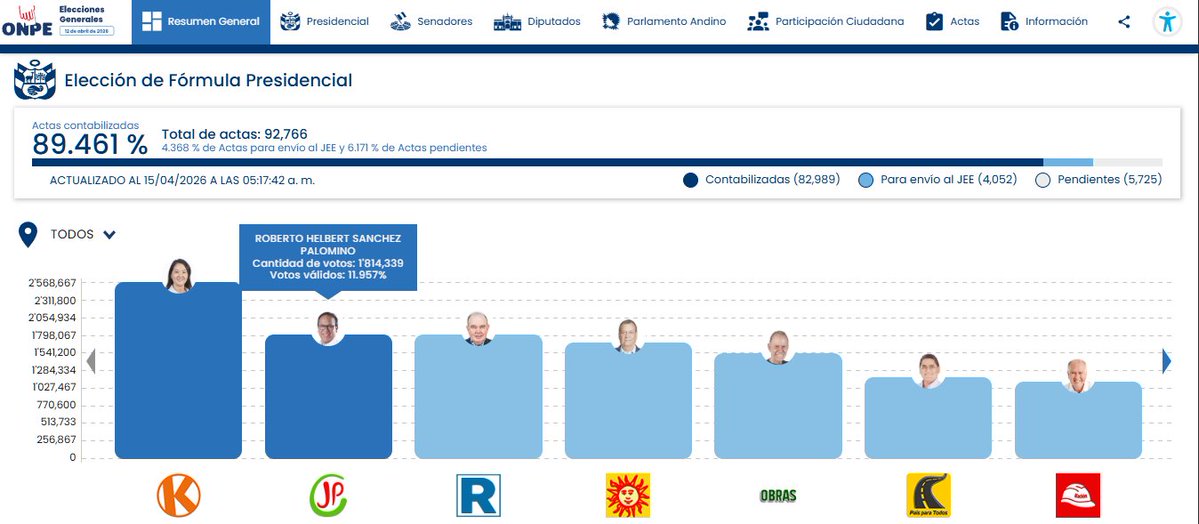Viewport: 1199px width, 524px height.
Task: Click the Presidencial emblem icon
Action: tap(290, 21)
